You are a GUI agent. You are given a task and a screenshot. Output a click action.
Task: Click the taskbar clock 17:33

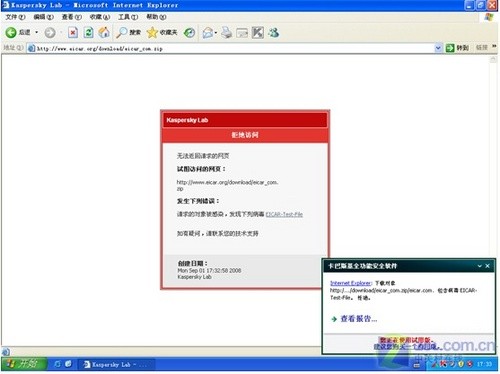484,364
